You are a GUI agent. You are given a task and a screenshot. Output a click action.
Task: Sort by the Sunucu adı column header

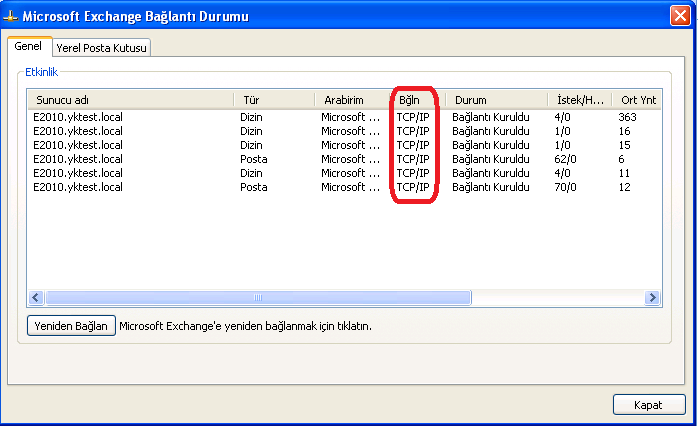[x=130, y=100]
